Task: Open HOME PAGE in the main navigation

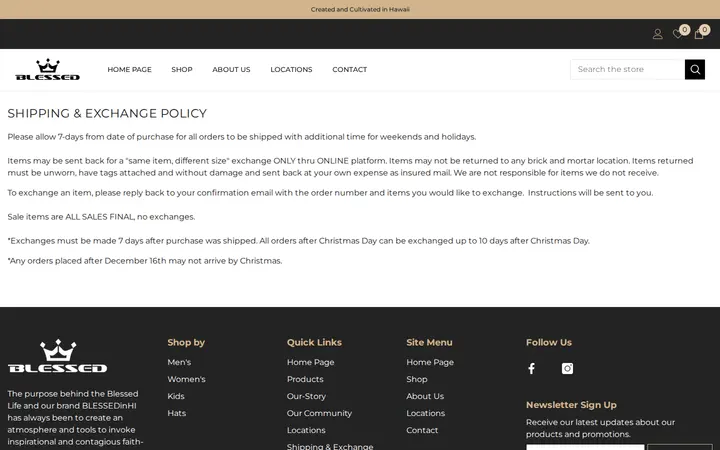Action: point(129,69)
